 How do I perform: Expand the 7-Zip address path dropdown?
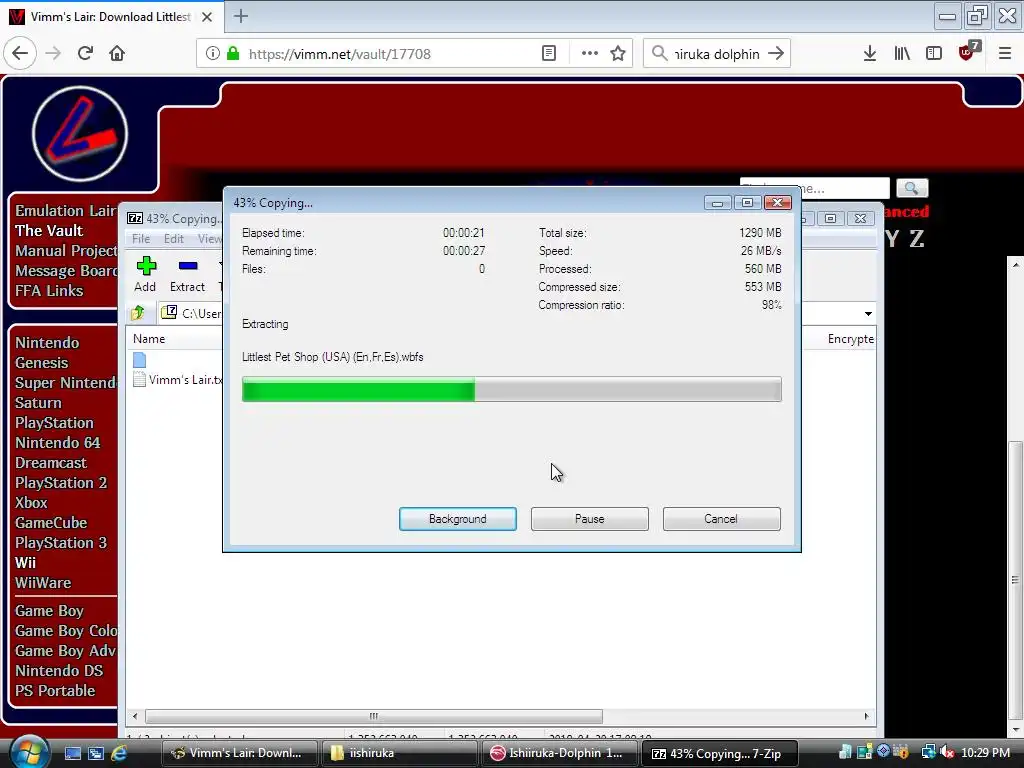tap(868, 313)
